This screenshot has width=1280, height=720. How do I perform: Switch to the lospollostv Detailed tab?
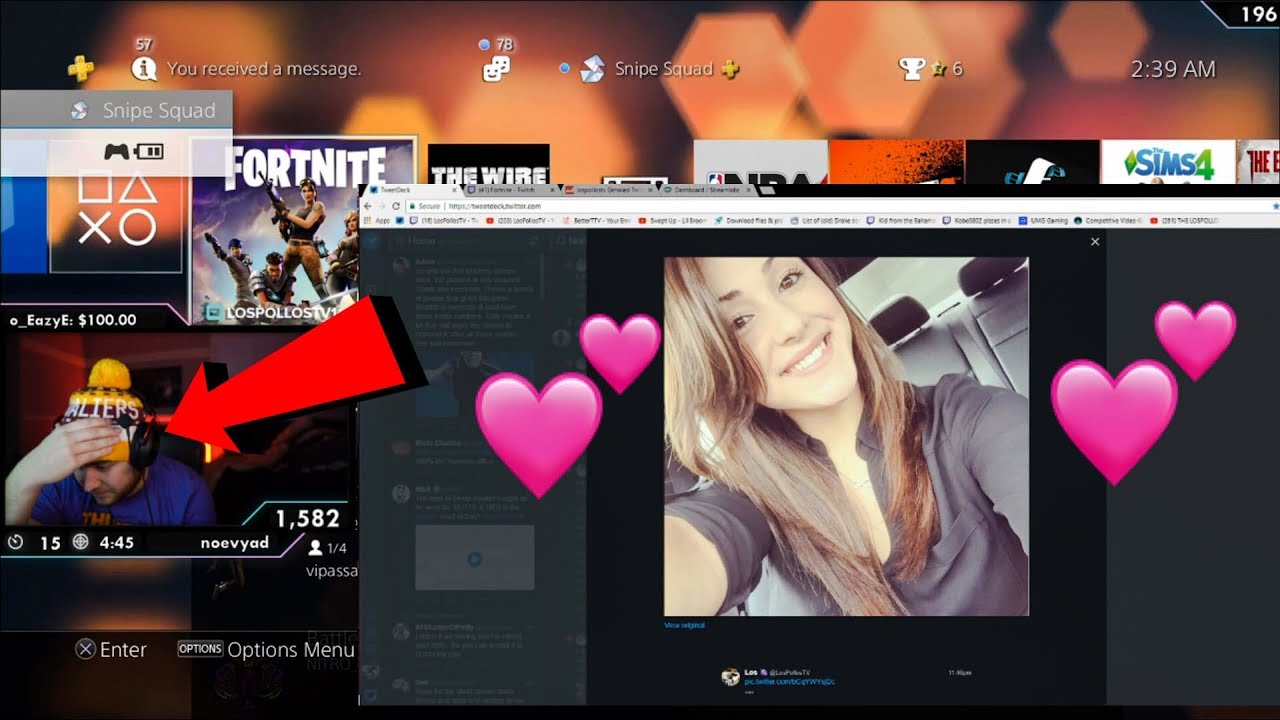(x=608, y=189)
